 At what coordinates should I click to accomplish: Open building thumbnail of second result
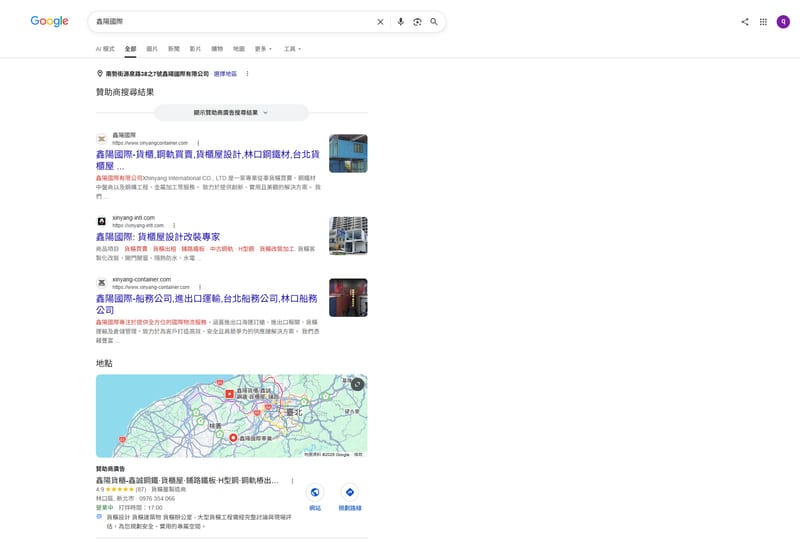(x=348, y=235)
